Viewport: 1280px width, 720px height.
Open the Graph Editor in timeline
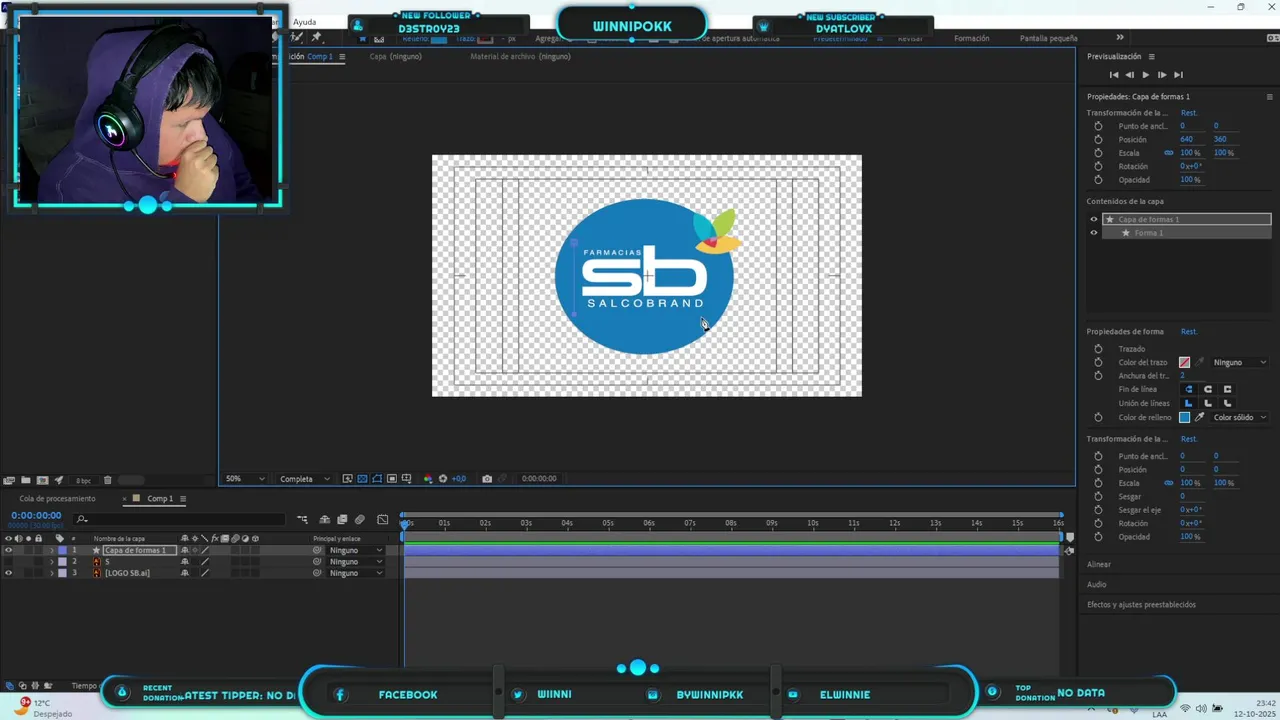pos(382,520)
